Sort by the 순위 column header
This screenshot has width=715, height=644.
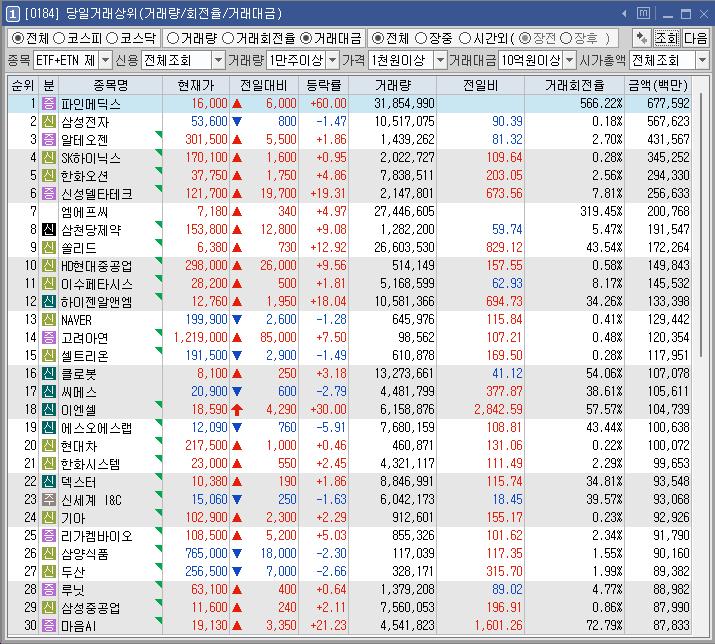pos(23,85)
